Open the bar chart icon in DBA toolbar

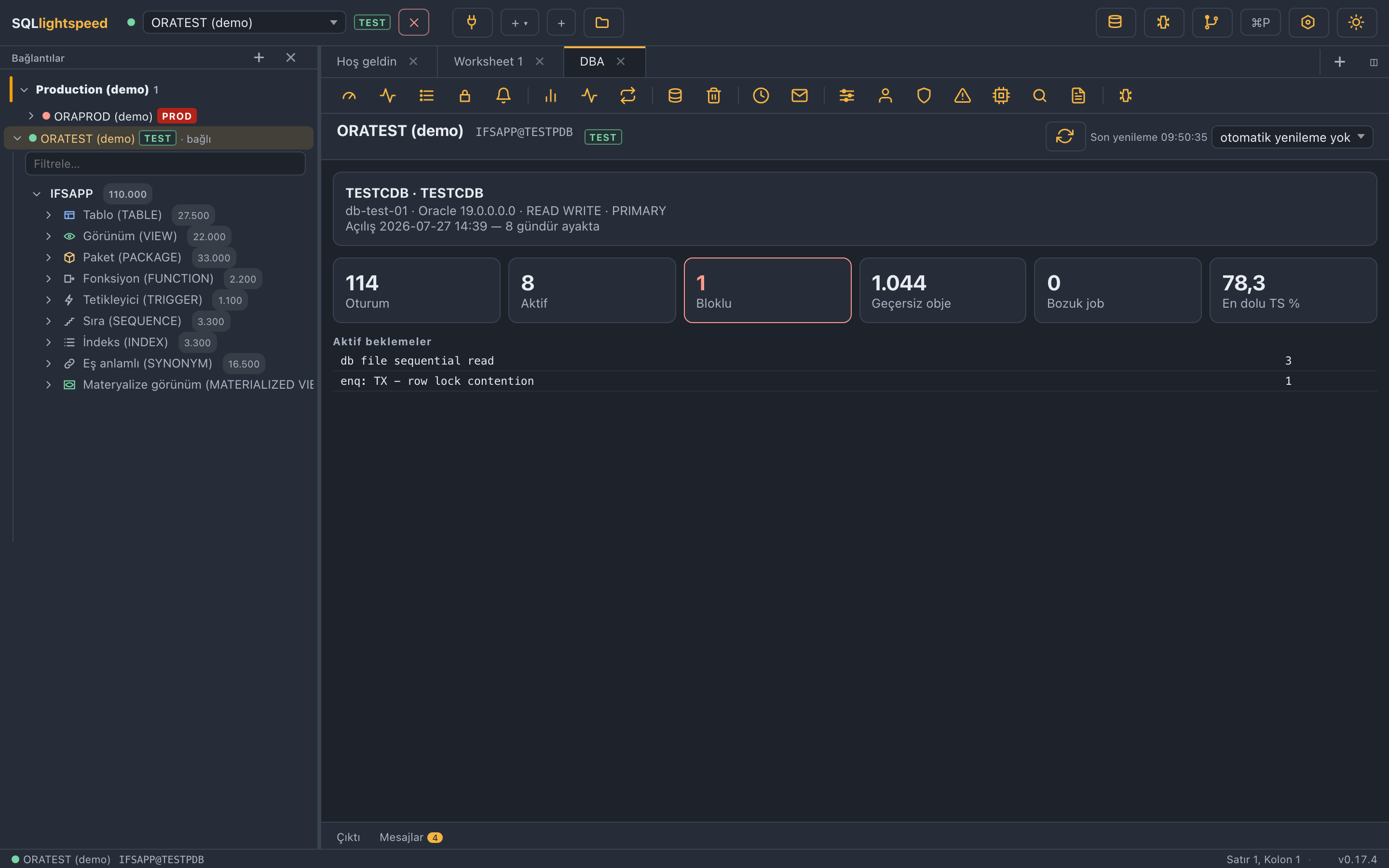(551, 95)
